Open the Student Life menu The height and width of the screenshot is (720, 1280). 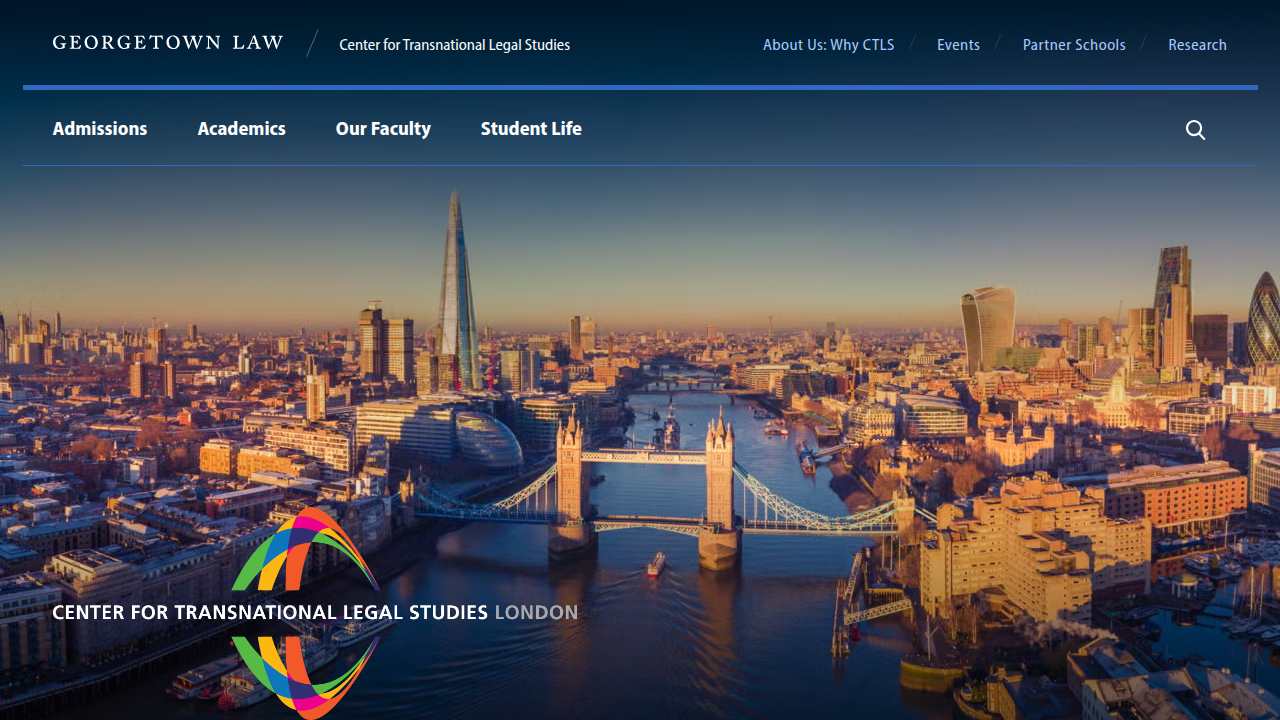point(531,129)
